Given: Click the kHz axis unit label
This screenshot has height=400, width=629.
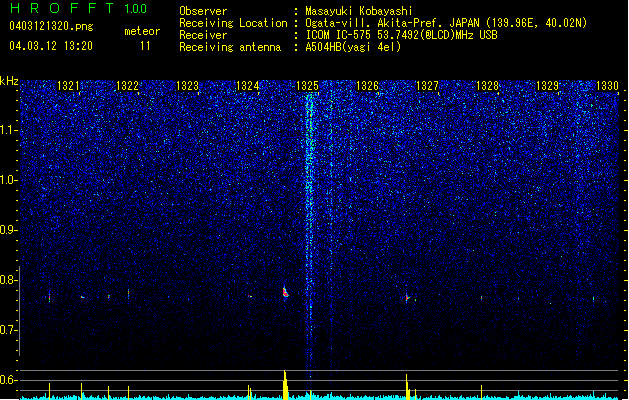Looking at the screenshot, I should click(x=9, y=81).
